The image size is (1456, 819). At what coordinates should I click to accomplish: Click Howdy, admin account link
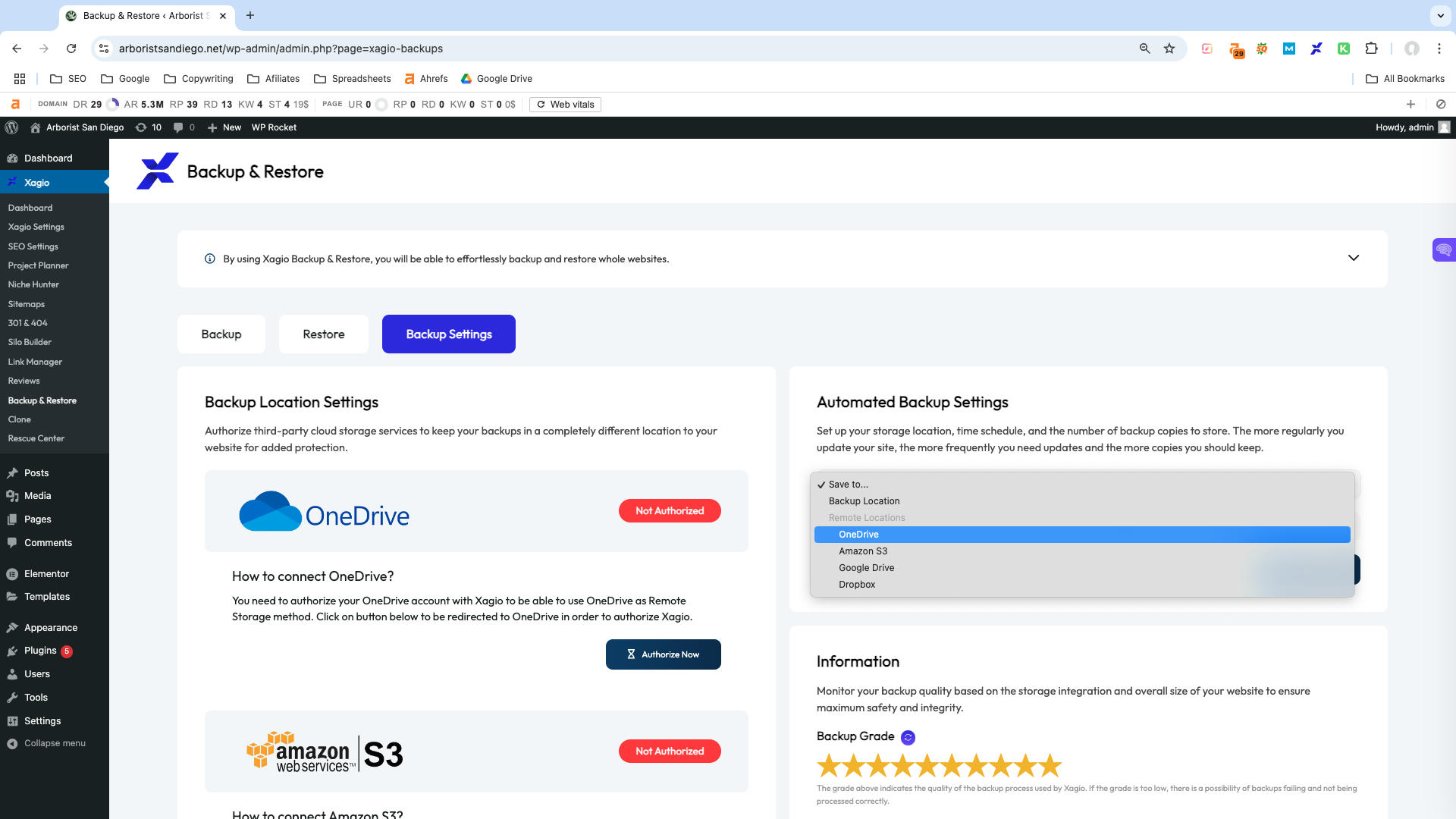point(1412,127)
